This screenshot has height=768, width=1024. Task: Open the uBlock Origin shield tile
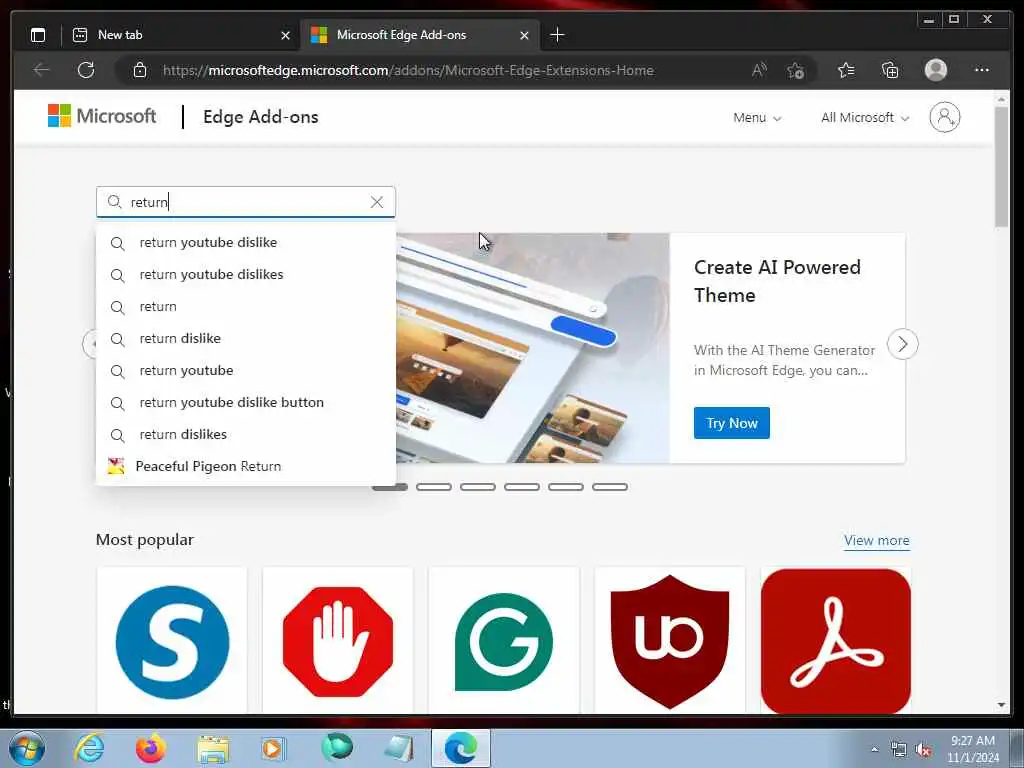point(669,641)
